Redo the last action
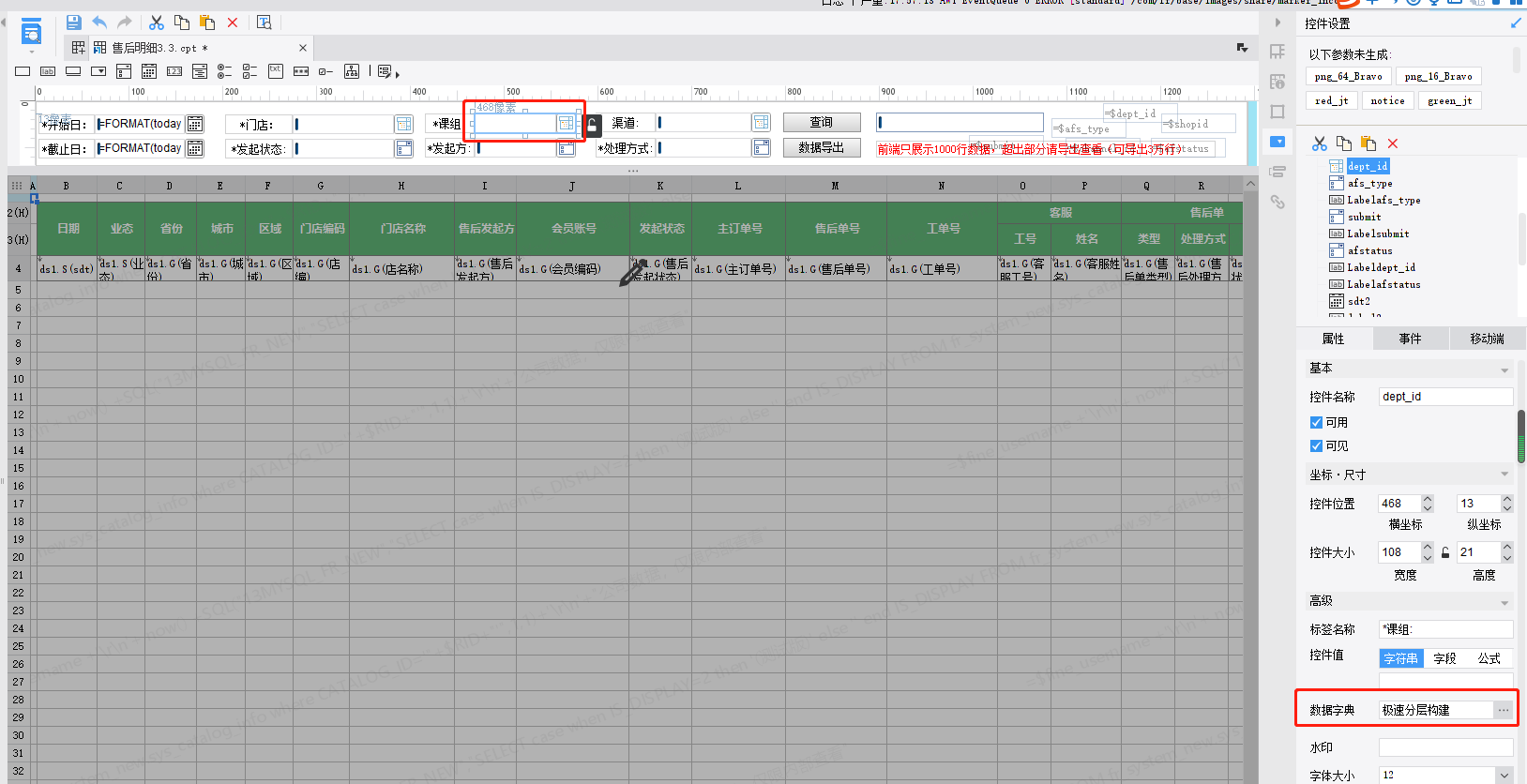Viewport: 1527px width, 784px height. pyautogui.click(x=125, y=23)
